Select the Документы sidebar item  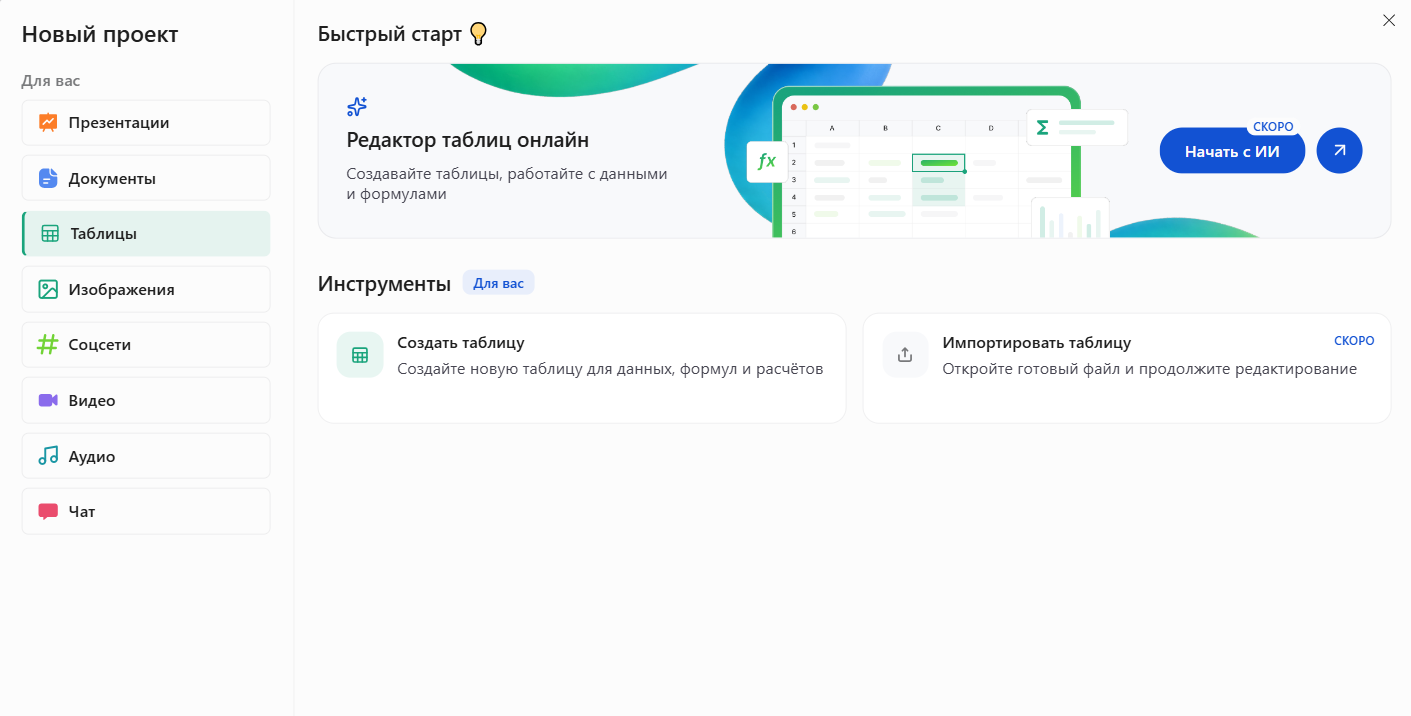[146, 178]
